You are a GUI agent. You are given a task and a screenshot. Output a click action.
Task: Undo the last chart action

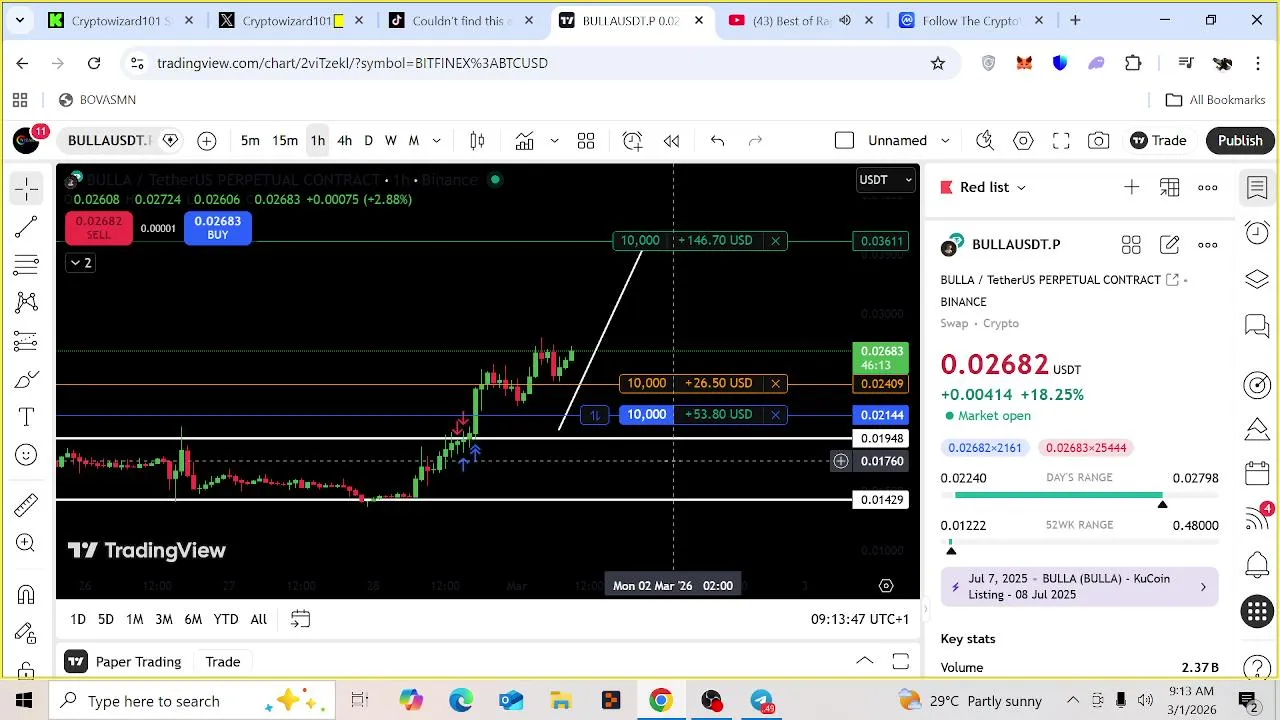click(x=717, y=141)
